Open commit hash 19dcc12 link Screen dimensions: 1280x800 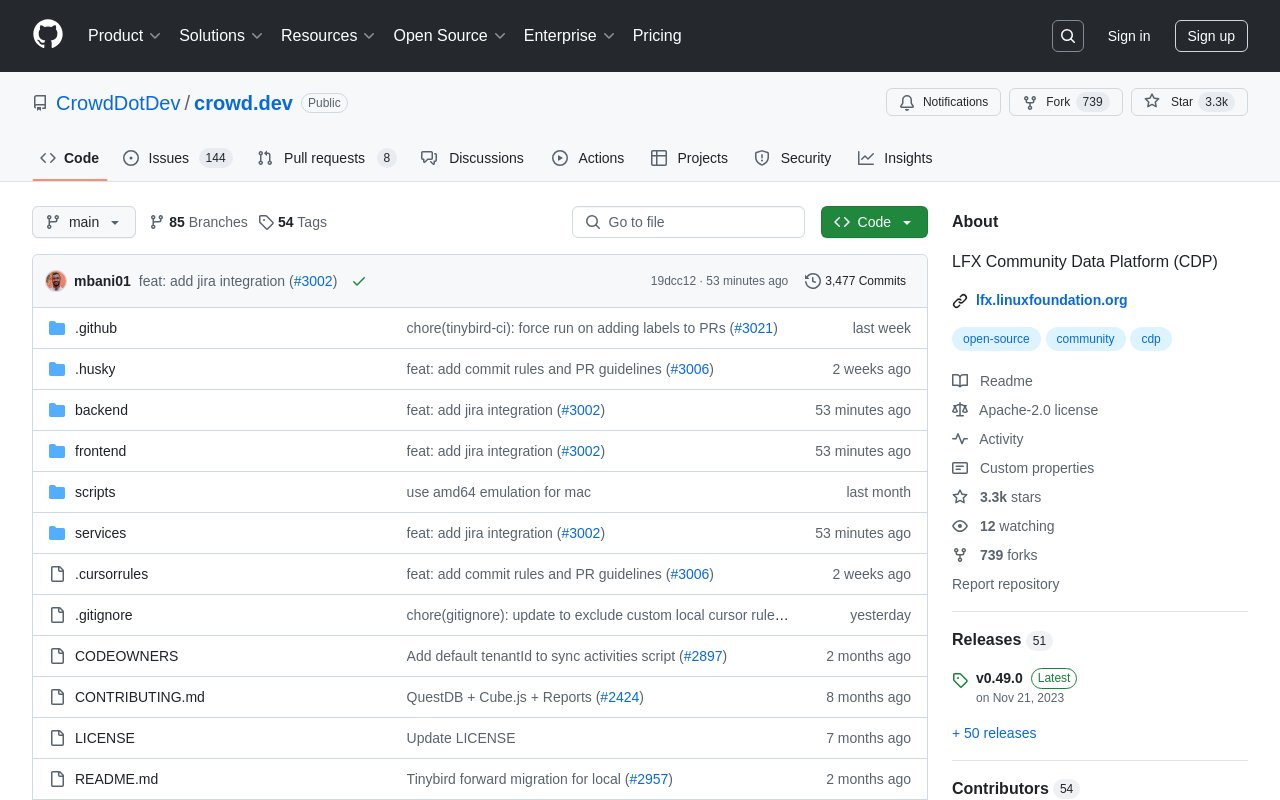coord(673,281)
